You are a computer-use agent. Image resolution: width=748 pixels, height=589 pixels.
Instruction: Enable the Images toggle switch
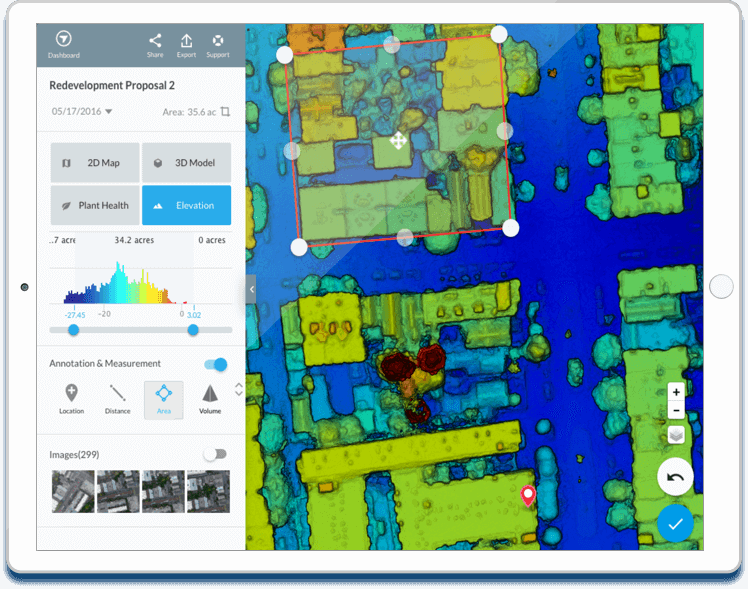coord(214,454)
